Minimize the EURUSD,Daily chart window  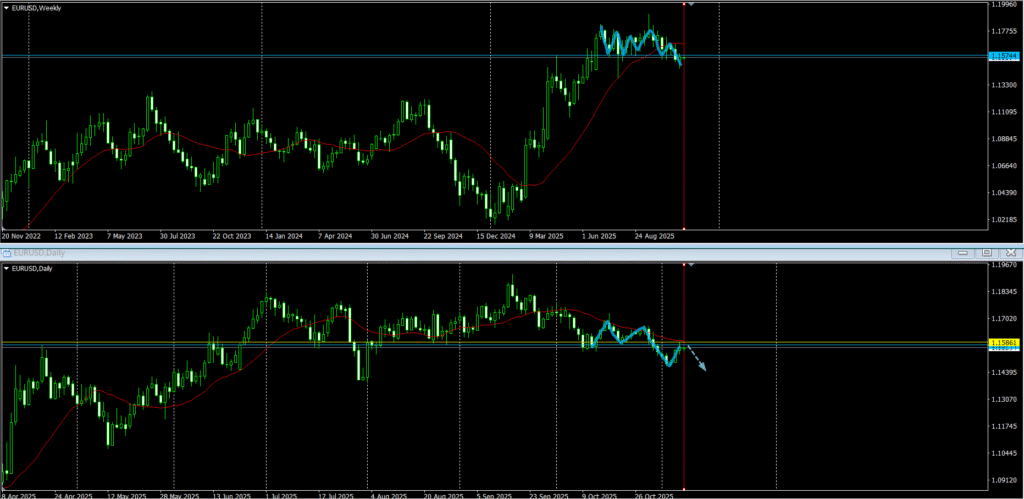965,253
